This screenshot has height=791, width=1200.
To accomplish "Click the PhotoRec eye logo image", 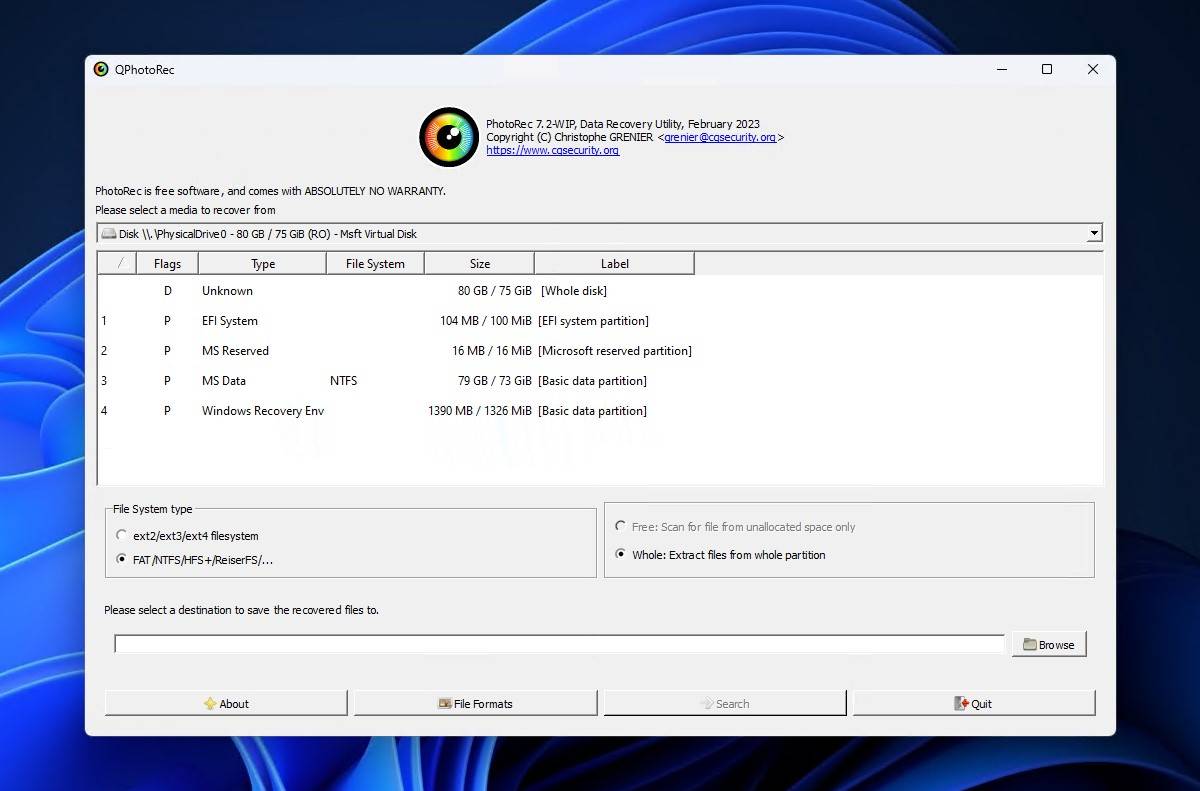I will (x=448, y=137).
